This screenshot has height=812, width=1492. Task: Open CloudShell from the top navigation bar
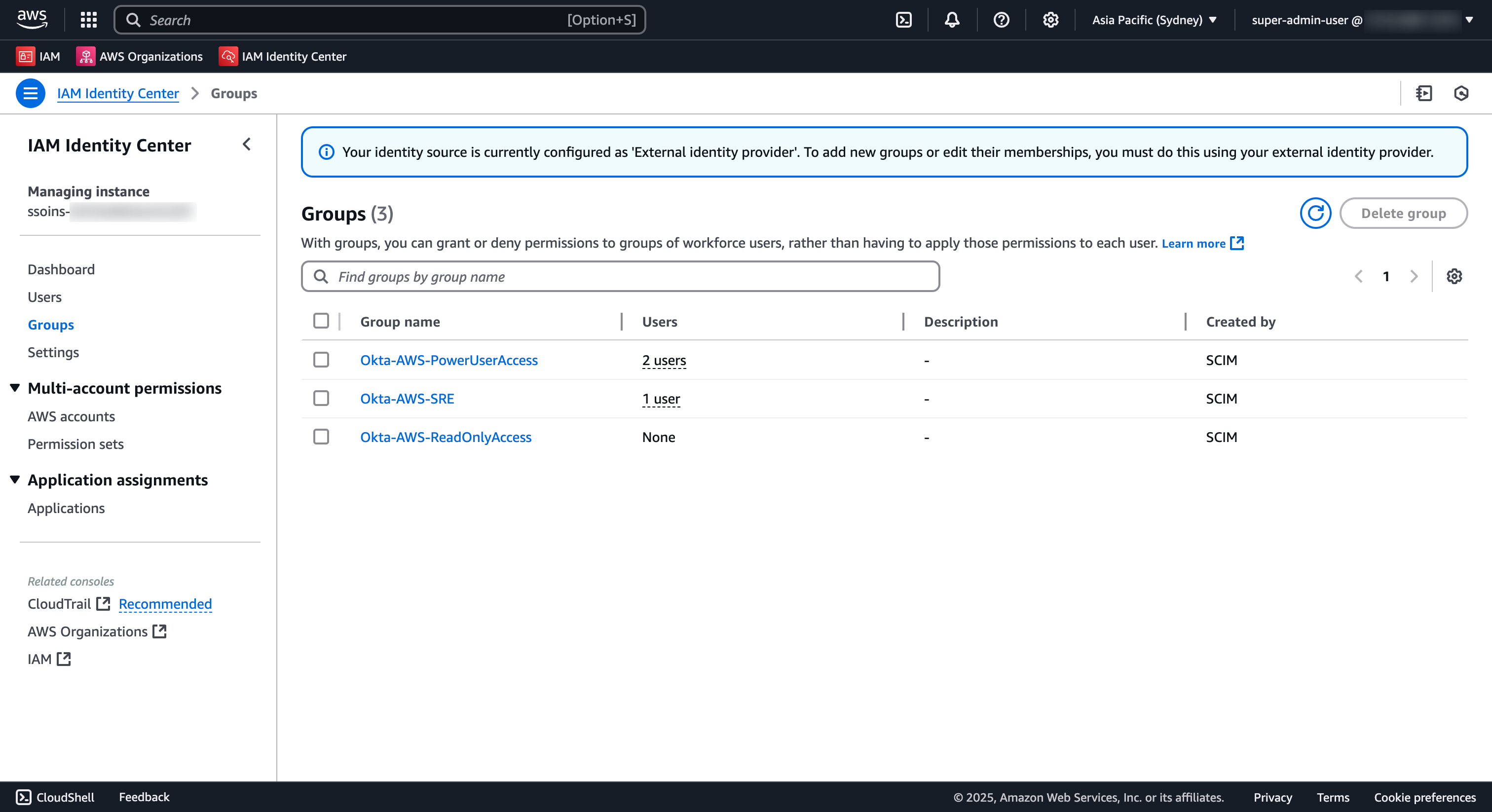pos(903,20)
